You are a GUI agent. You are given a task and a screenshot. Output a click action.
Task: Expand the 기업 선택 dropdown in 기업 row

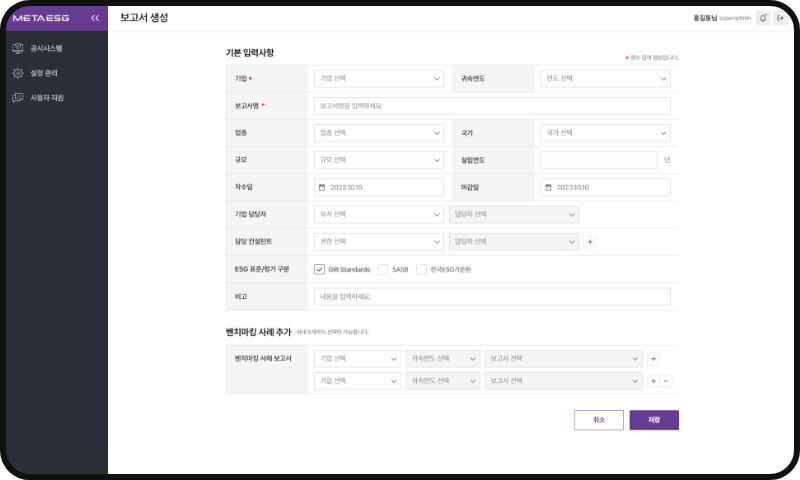pos(378,78)
